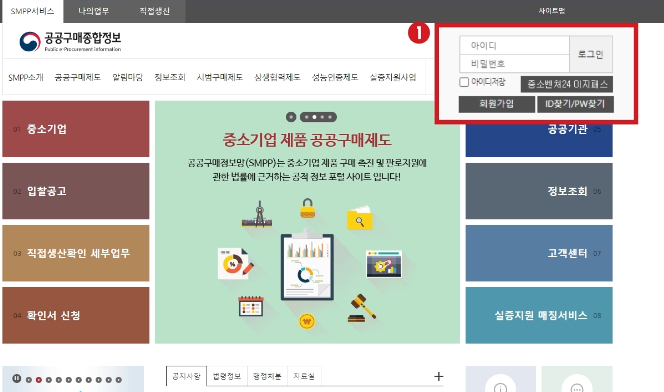
Task: Open the 04 확인서 신청 tile
Action: (76, 315)
